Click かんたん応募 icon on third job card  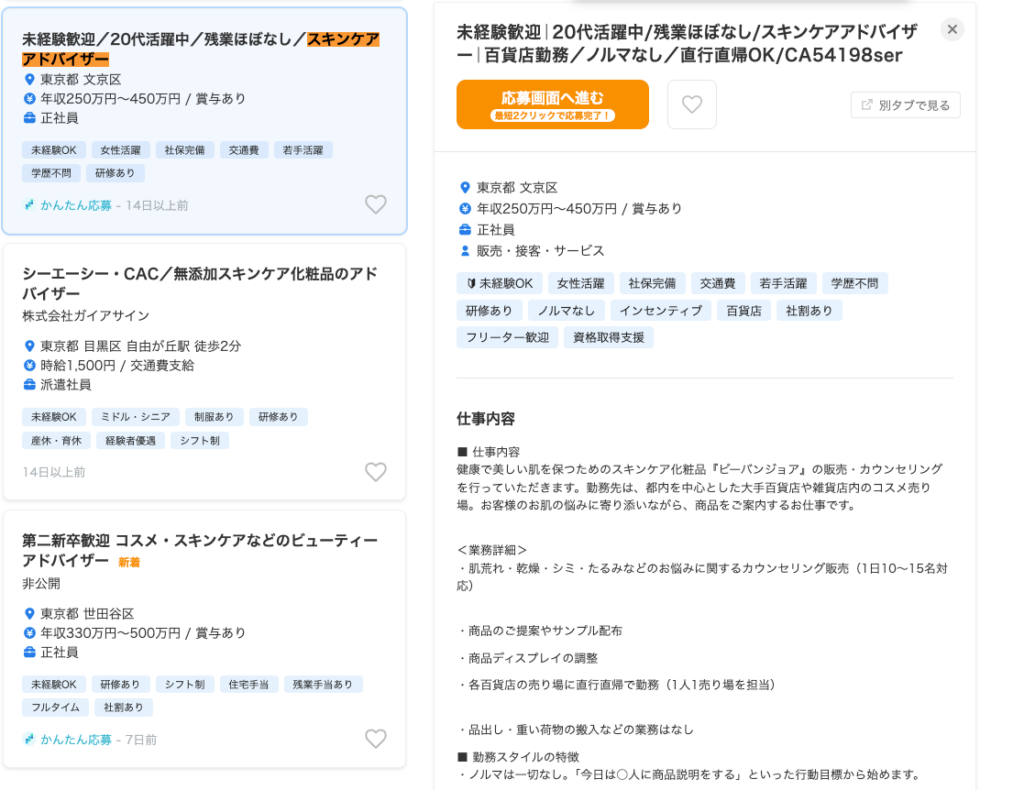(x=30, y=740)
